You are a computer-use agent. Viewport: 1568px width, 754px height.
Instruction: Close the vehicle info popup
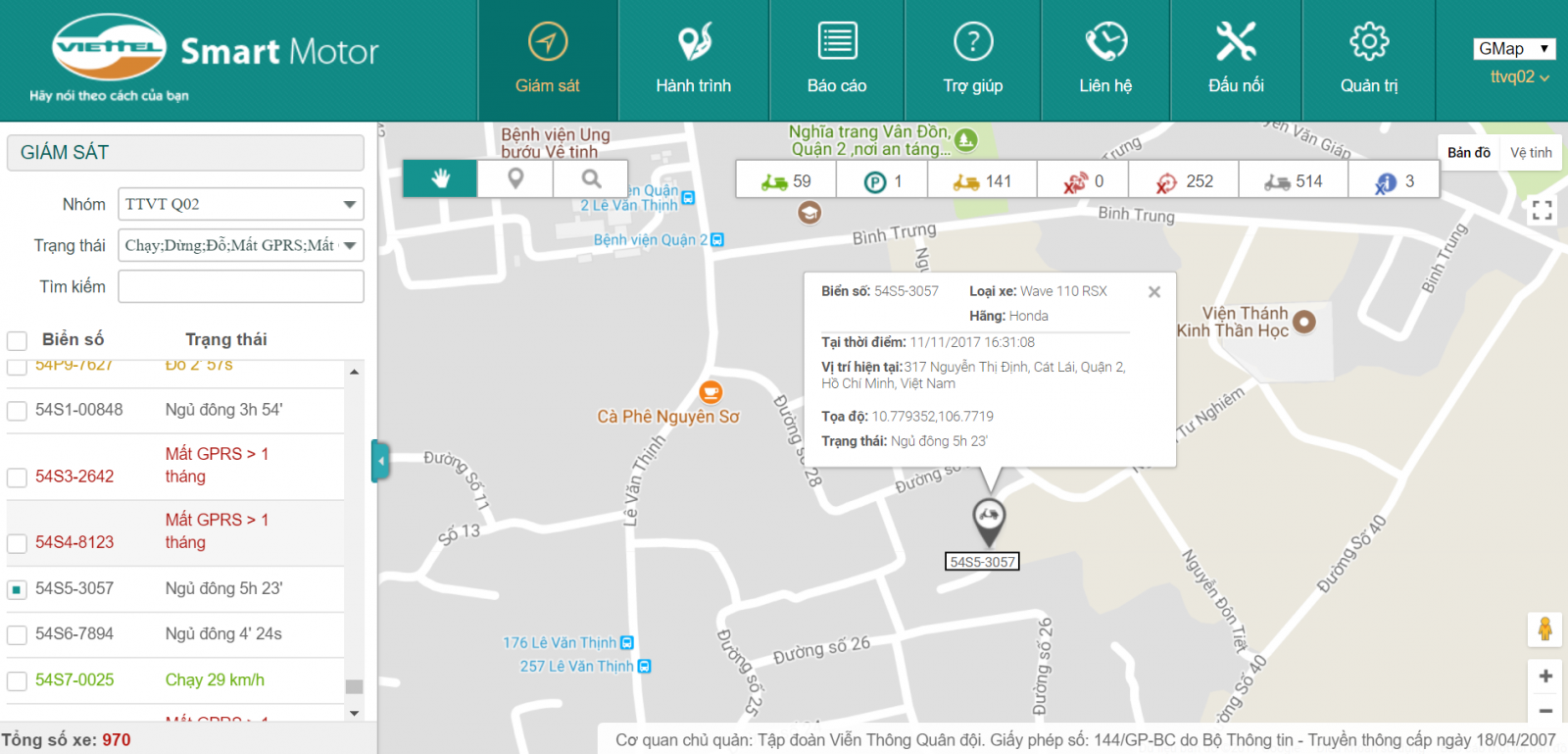coord(1154,292)
